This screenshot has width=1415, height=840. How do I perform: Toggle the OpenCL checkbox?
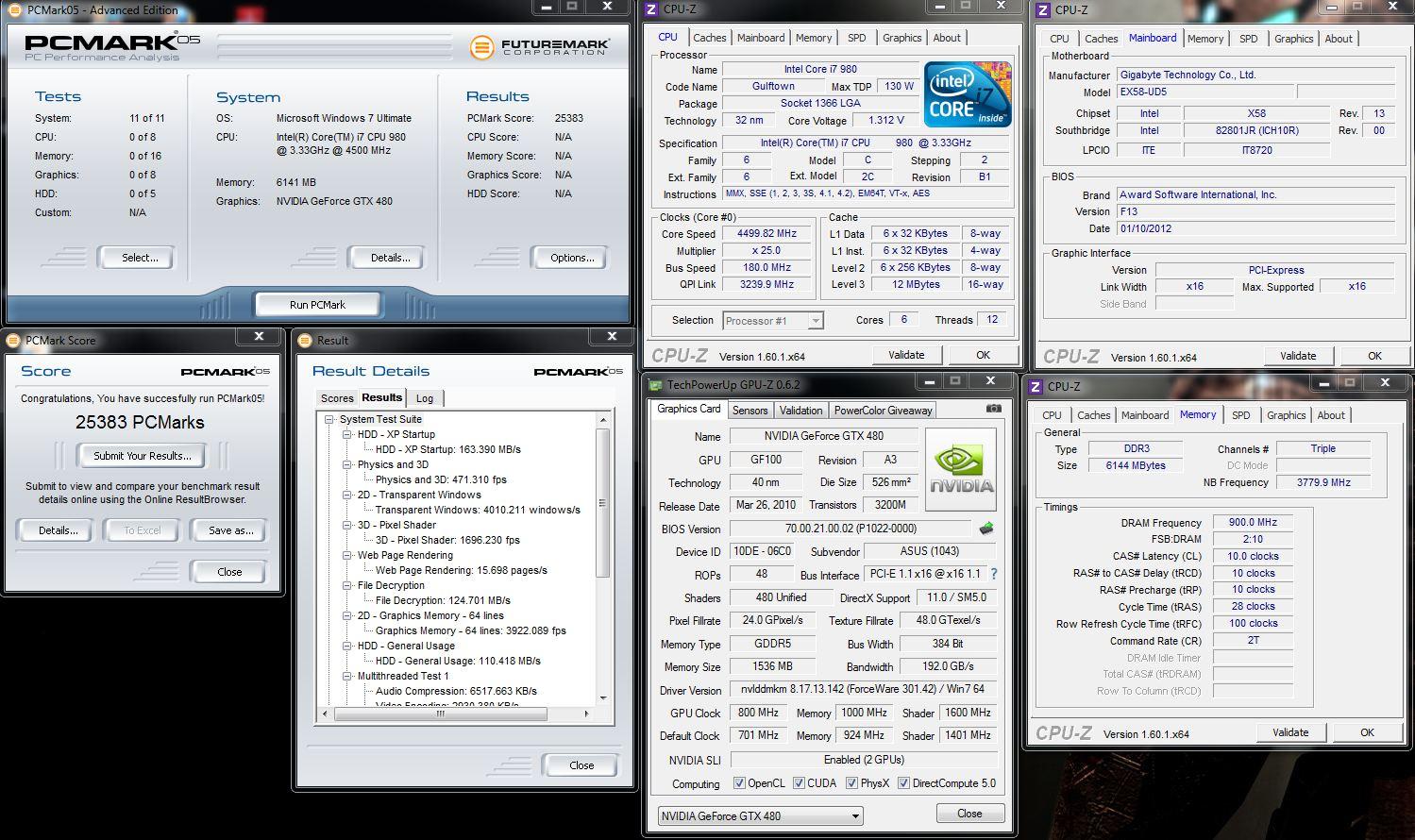pyautogui.click(x=739, y=783)
